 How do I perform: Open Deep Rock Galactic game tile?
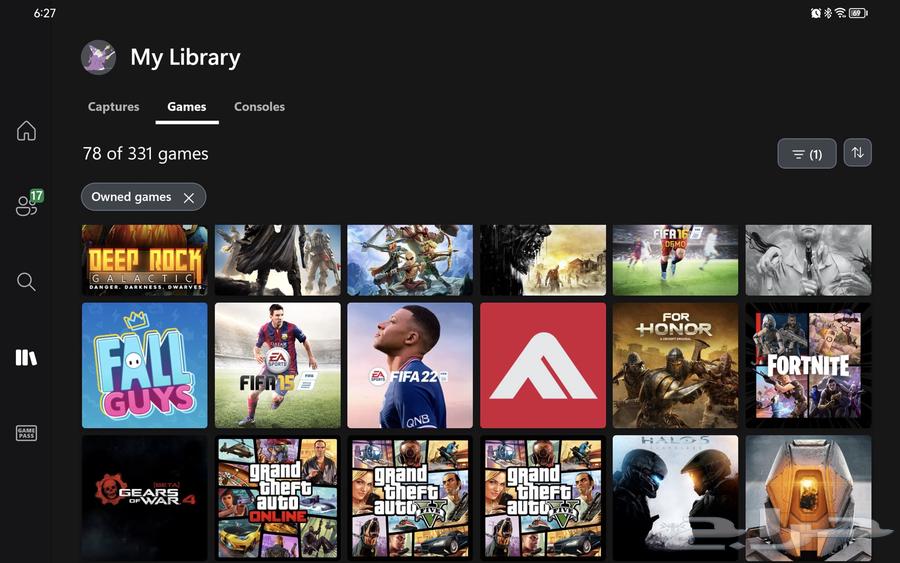145,260
